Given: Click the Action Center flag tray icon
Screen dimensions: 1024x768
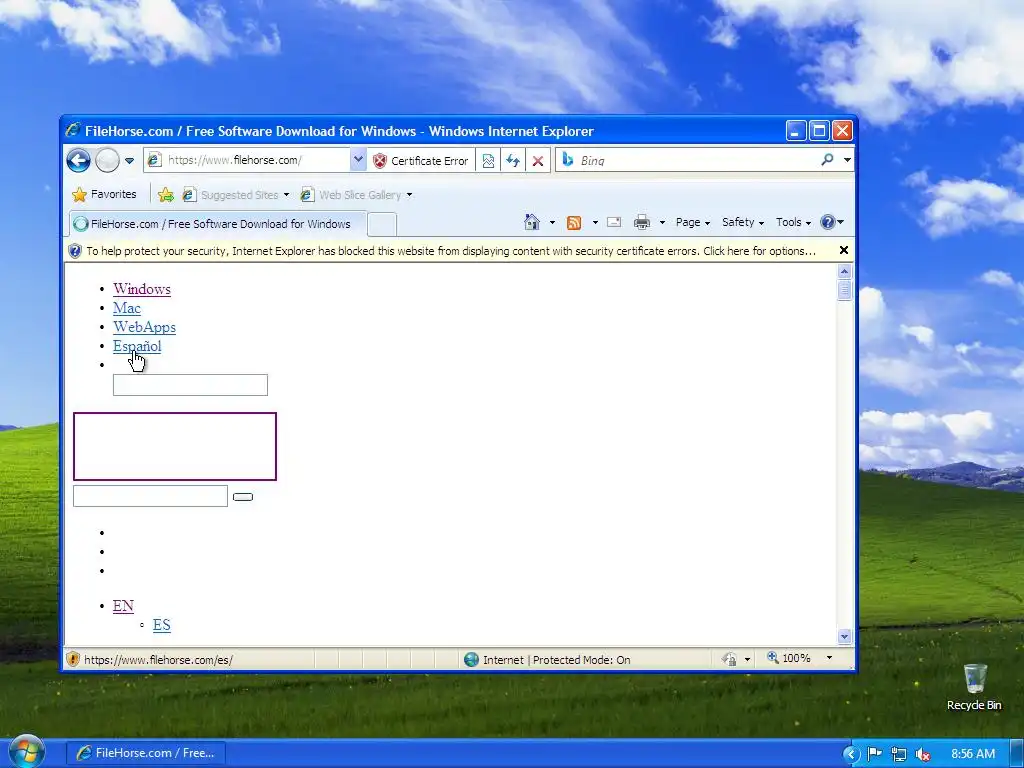Looking at the screenshot, I should pyautogui.click(x=874, y=754).
